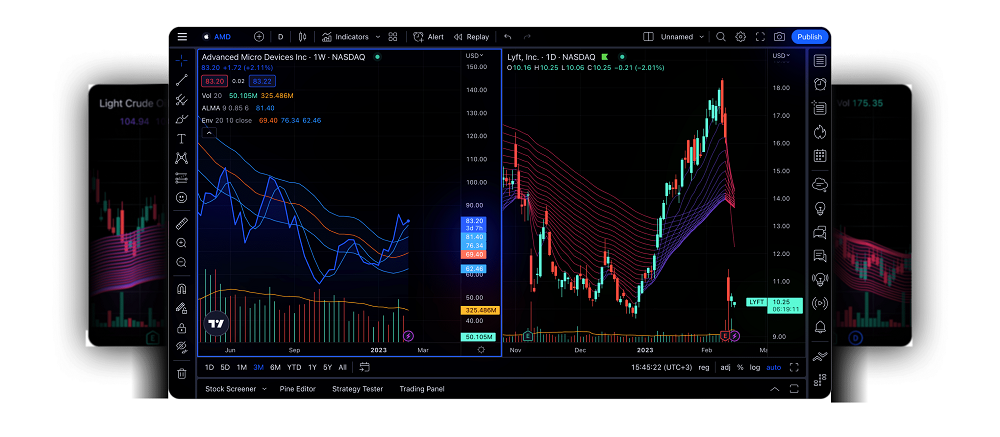This screenshot has width=1000, height=437.
Task: Open the Pine Editor tab
Action: coord(297,389)
